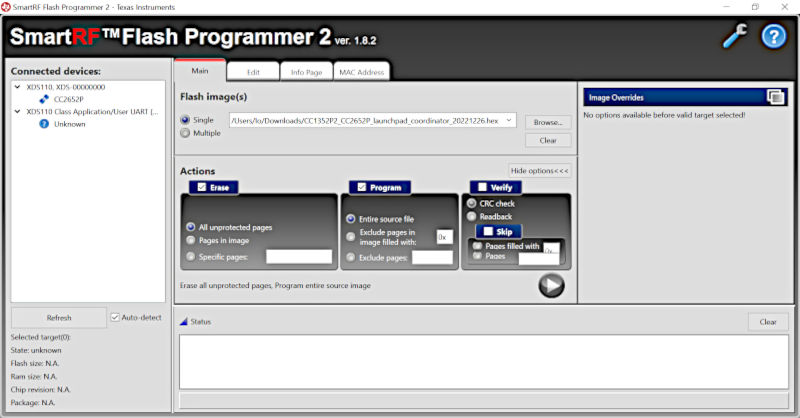
Task: Enable the Erase checkbox
Action: point(202,187)
